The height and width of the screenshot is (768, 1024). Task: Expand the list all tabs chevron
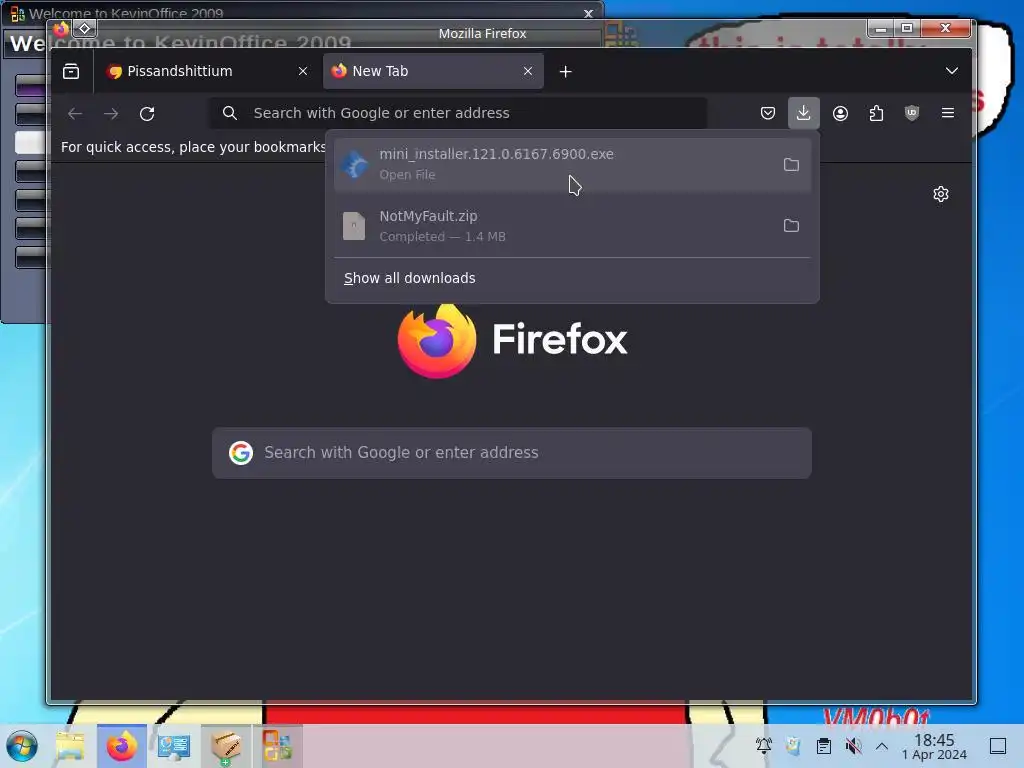point(952,71)
